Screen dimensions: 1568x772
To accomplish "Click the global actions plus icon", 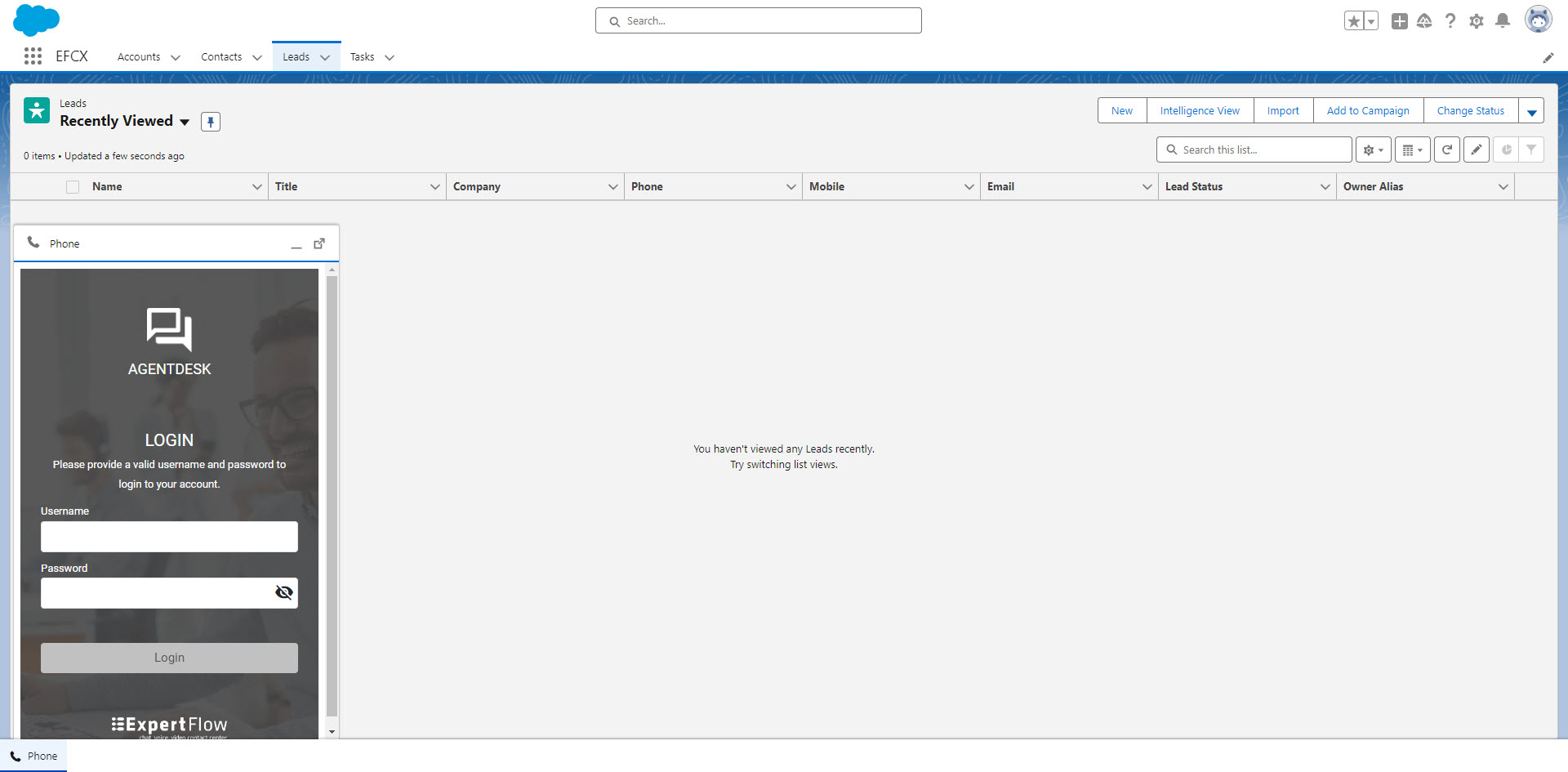I will pos(1399,21).
